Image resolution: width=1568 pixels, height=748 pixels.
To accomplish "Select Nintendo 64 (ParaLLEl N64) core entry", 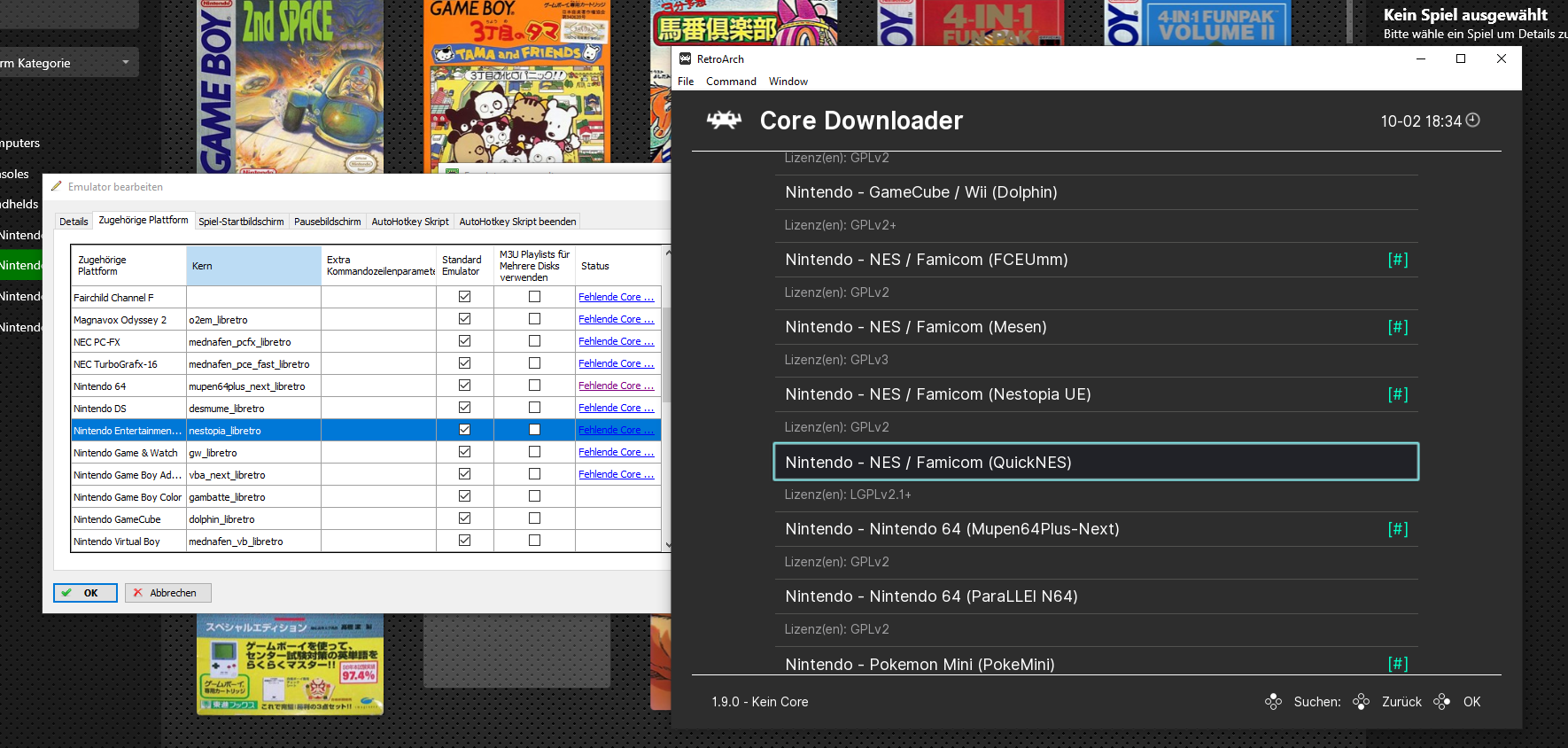I will pyautogui.click(x=1096, y=596).
